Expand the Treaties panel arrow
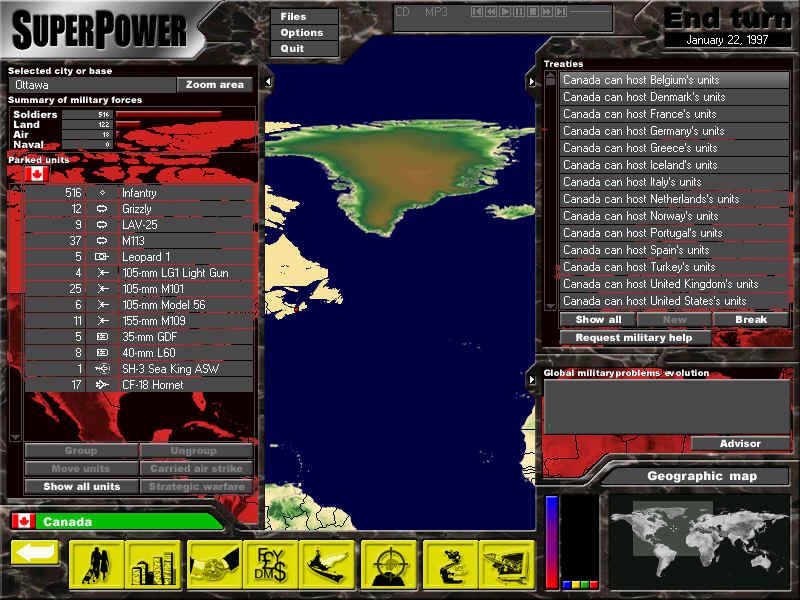This screenshot has height=600, width=800. (x=531, y=80)
